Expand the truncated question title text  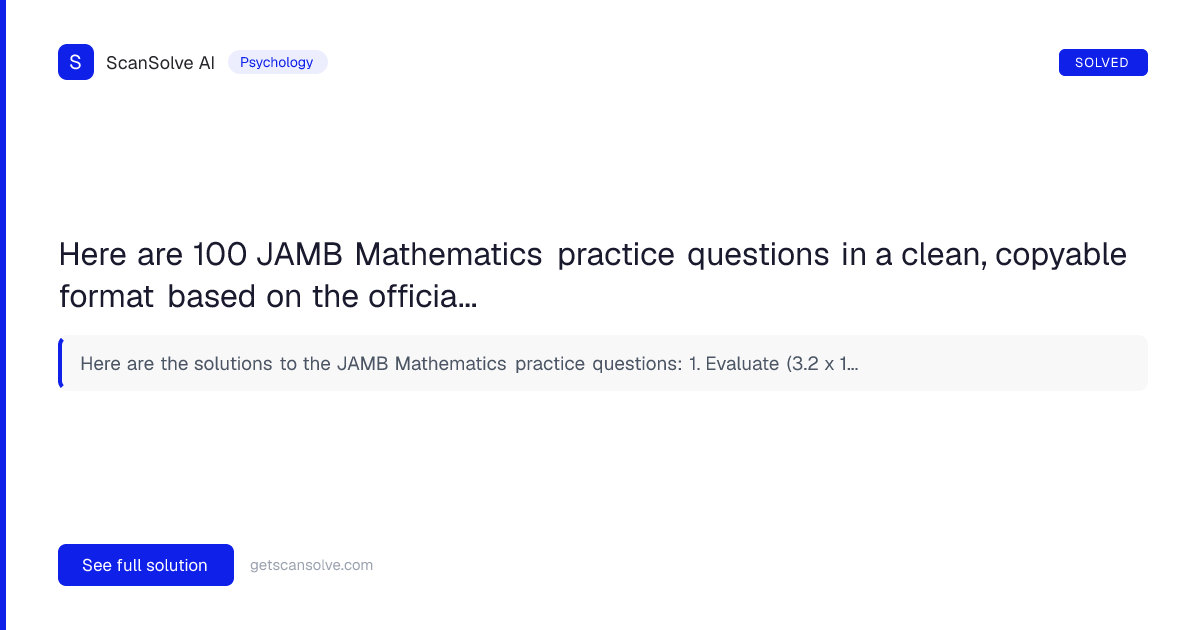(593, 275)
